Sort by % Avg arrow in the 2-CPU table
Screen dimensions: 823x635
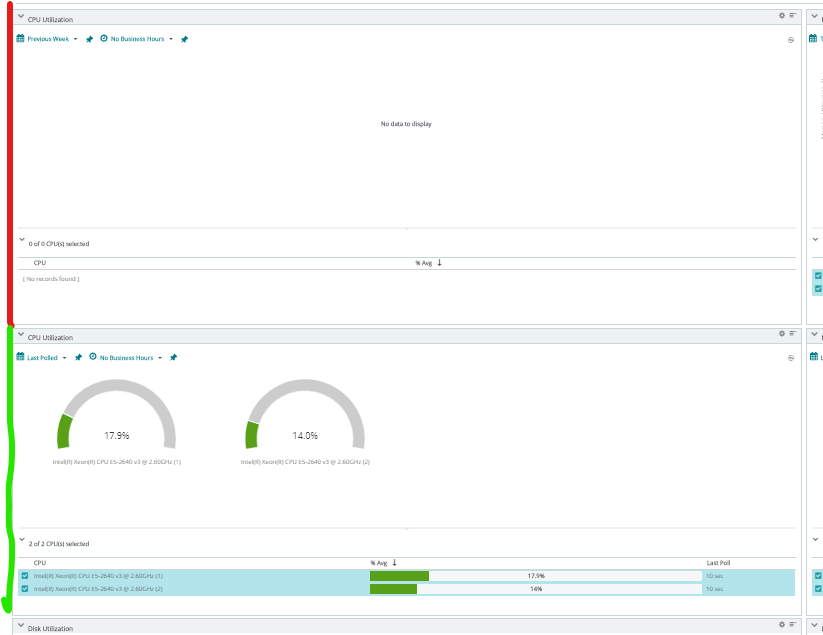coord(395,563)
